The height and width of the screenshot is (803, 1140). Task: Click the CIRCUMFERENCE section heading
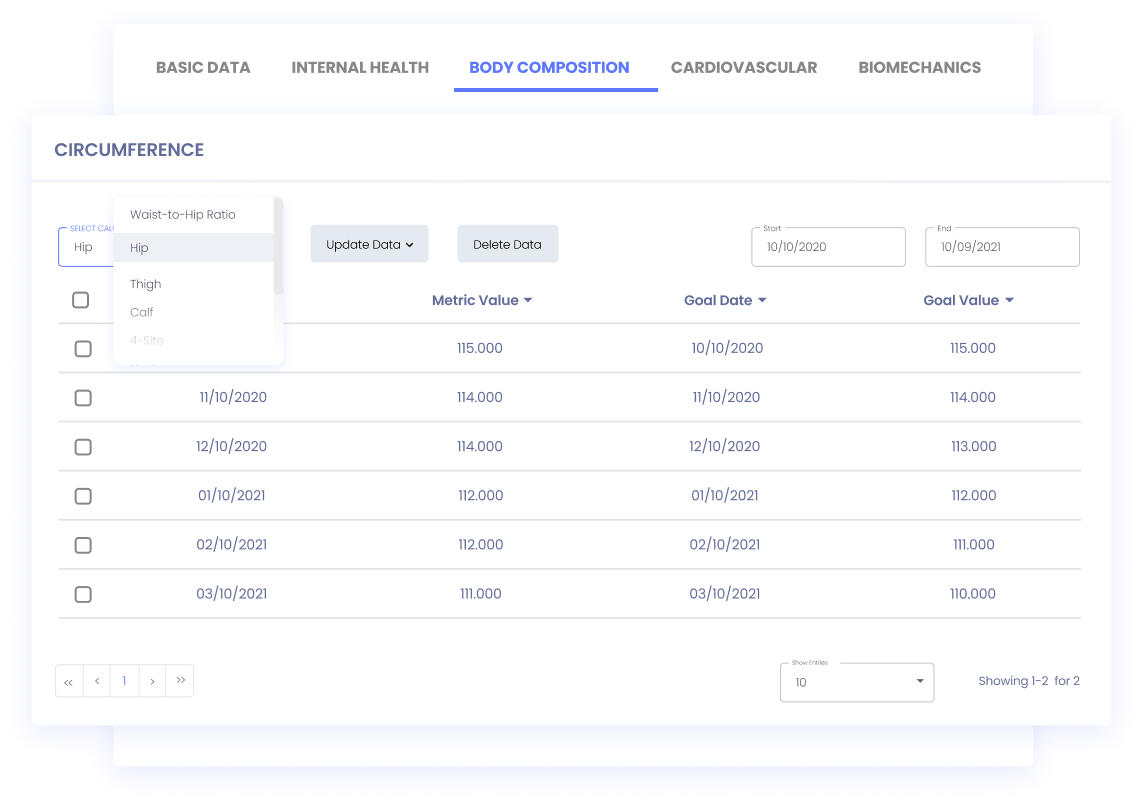129,150
